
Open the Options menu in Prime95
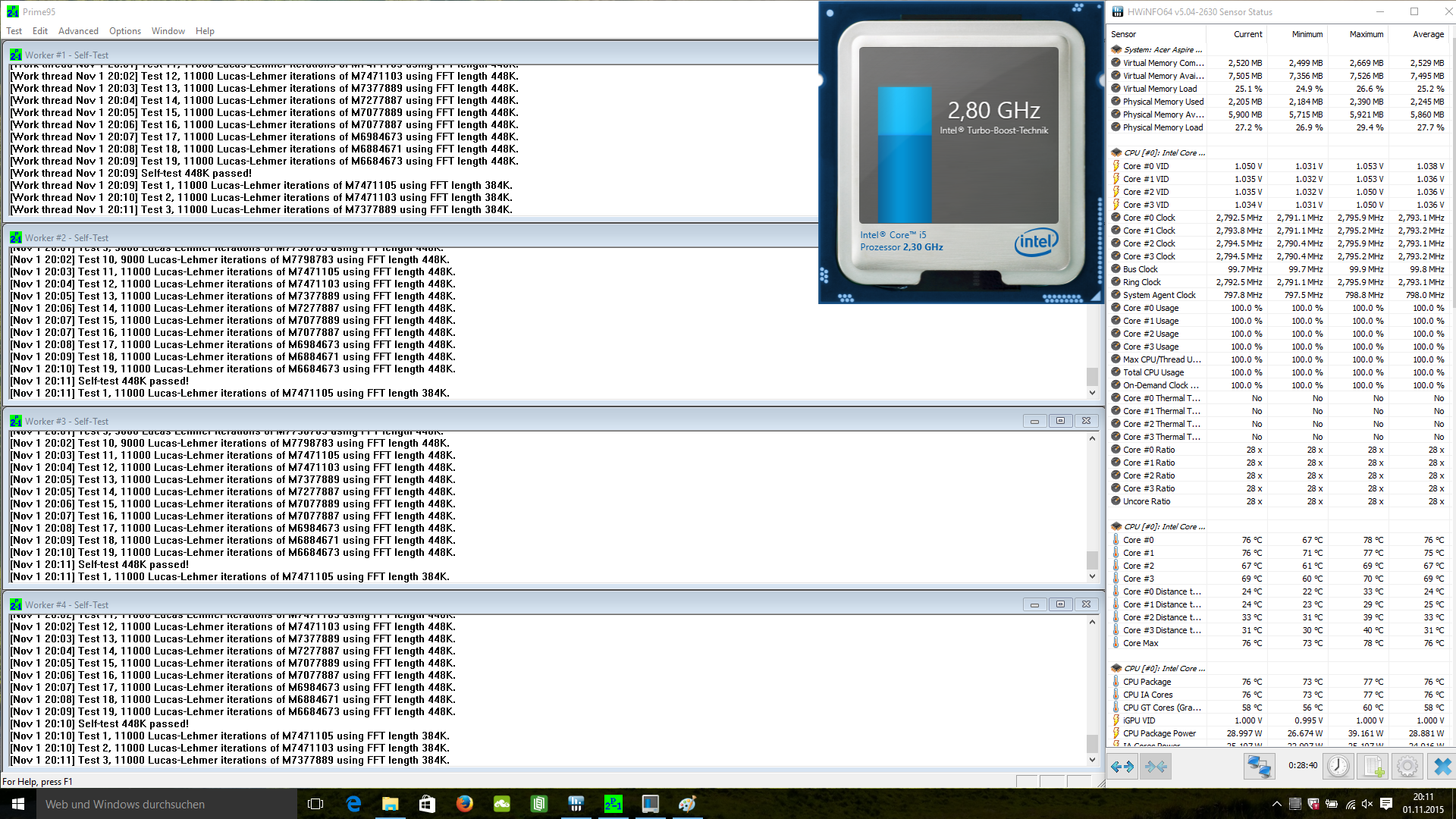125,31
